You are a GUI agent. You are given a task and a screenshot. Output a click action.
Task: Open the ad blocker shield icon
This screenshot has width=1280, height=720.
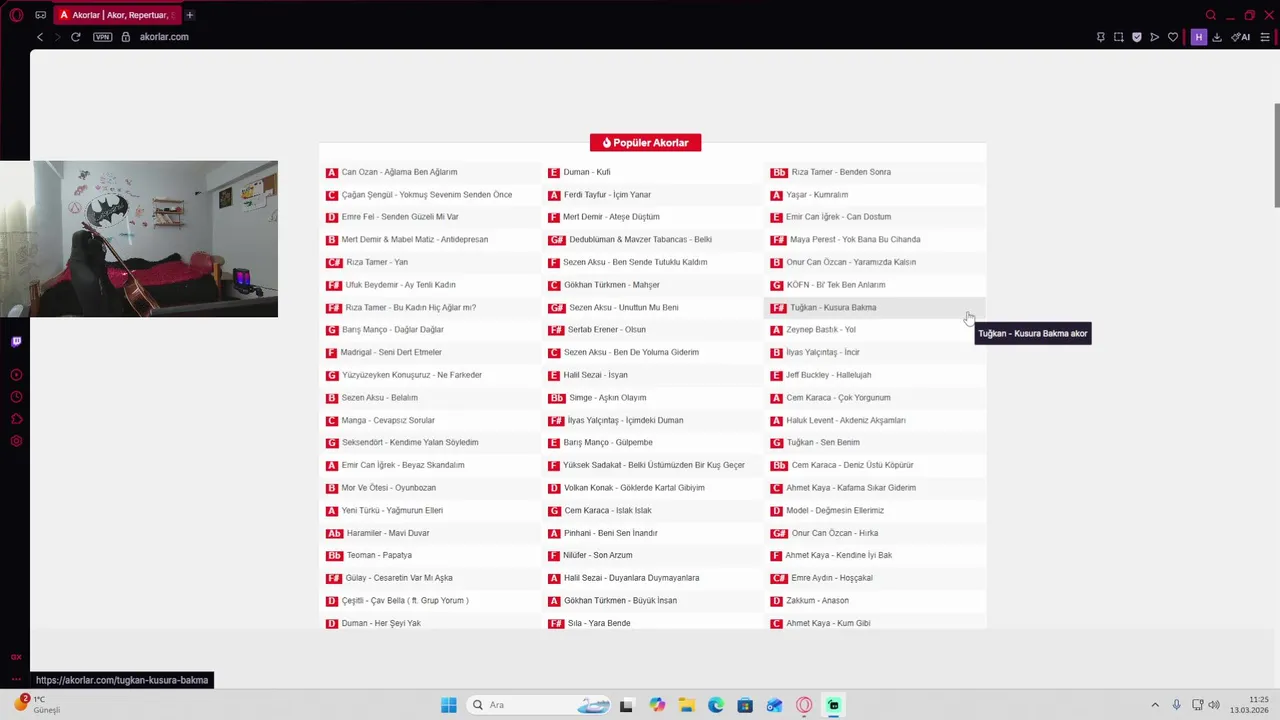1137,37
